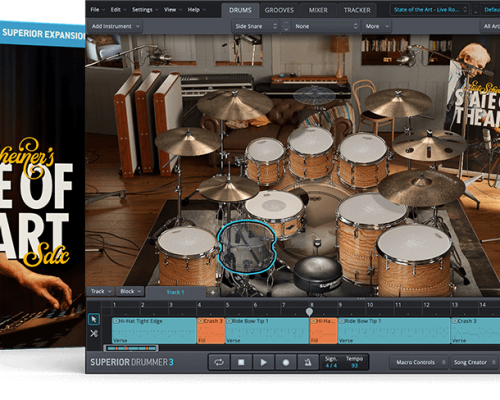Click the block icon on orange Crash 3 block
Image resolution: width=500 pixels, height=400 pixels.
click(201, 321)
